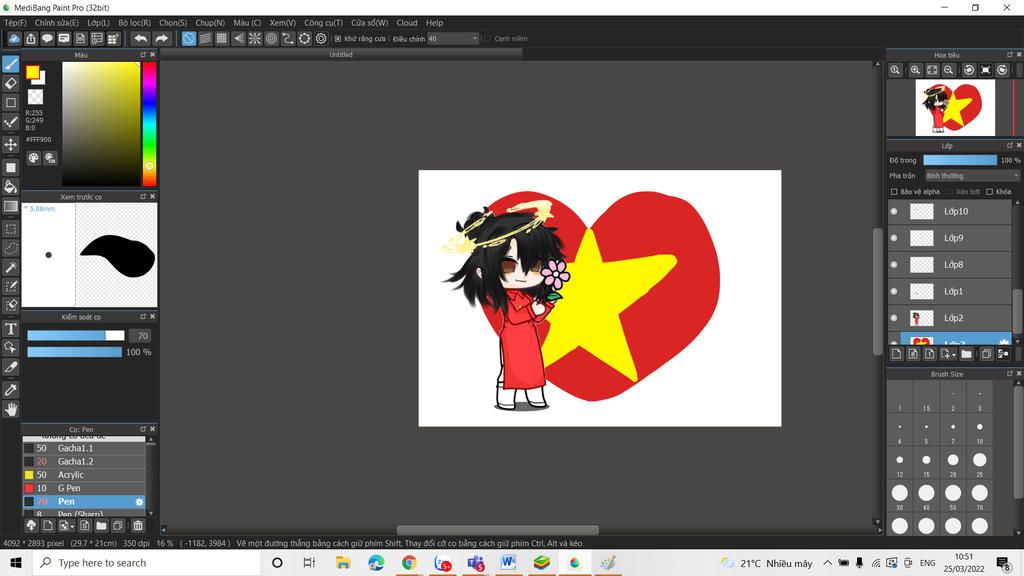The image size is (1024, 576).
Task: Select the Eraser tool
Action: coord(10,83)
